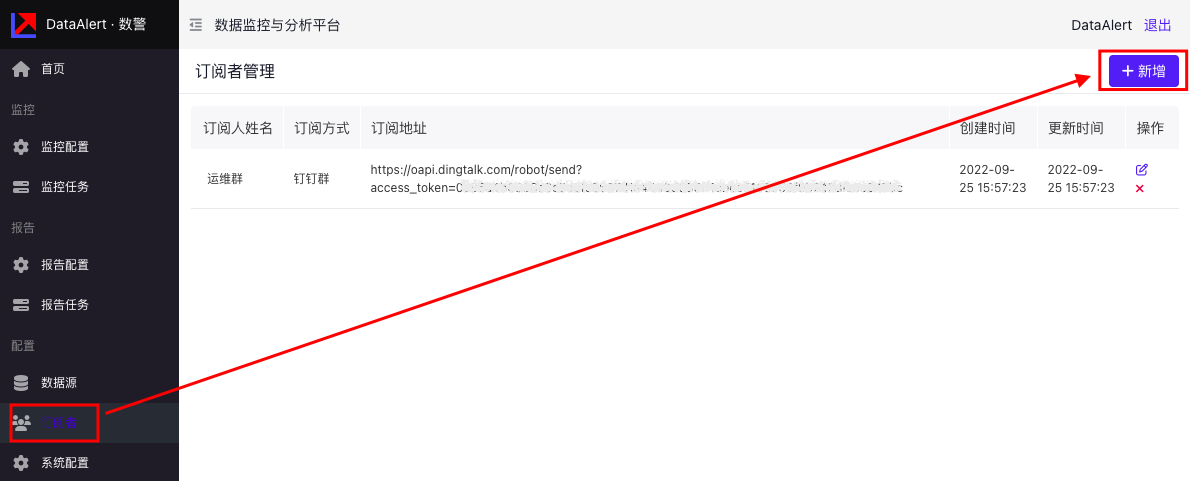This screenshot has height=481, width=1190.
Task: Click the 订阅地址 column header
Action: point(399,128)
